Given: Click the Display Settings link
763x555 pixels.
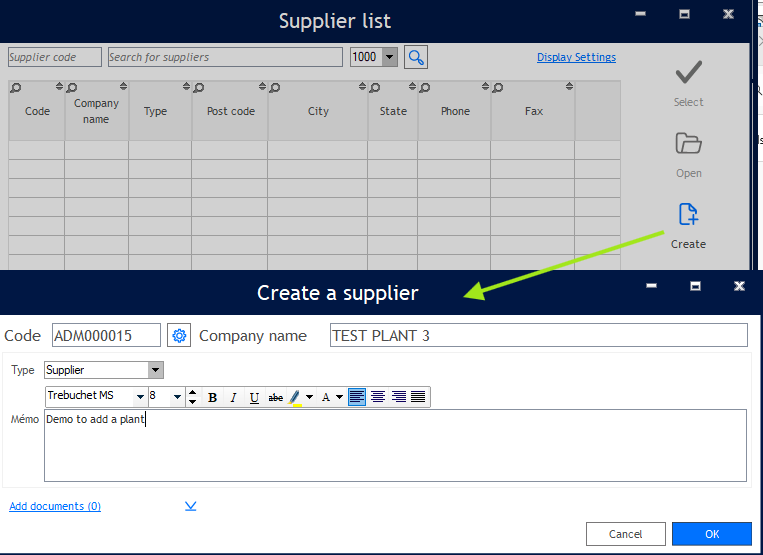Looking at the screenshot, I should (x=576, y=57).
